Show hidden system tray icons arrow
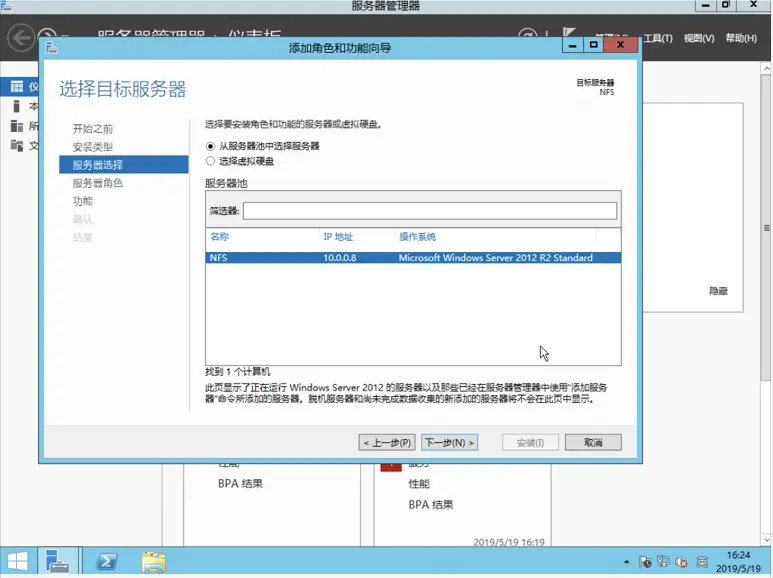 (x=626, y=562)
